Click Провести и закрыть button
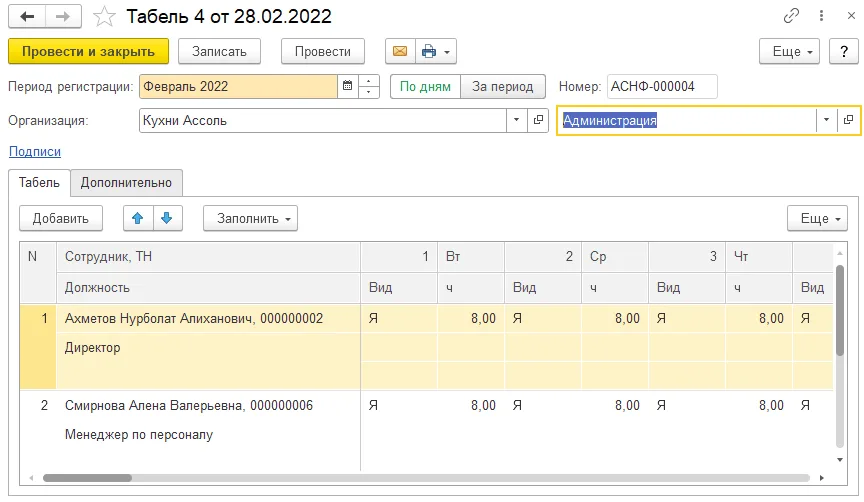Screen dimensions: 864x502 (x=88, y=51)
